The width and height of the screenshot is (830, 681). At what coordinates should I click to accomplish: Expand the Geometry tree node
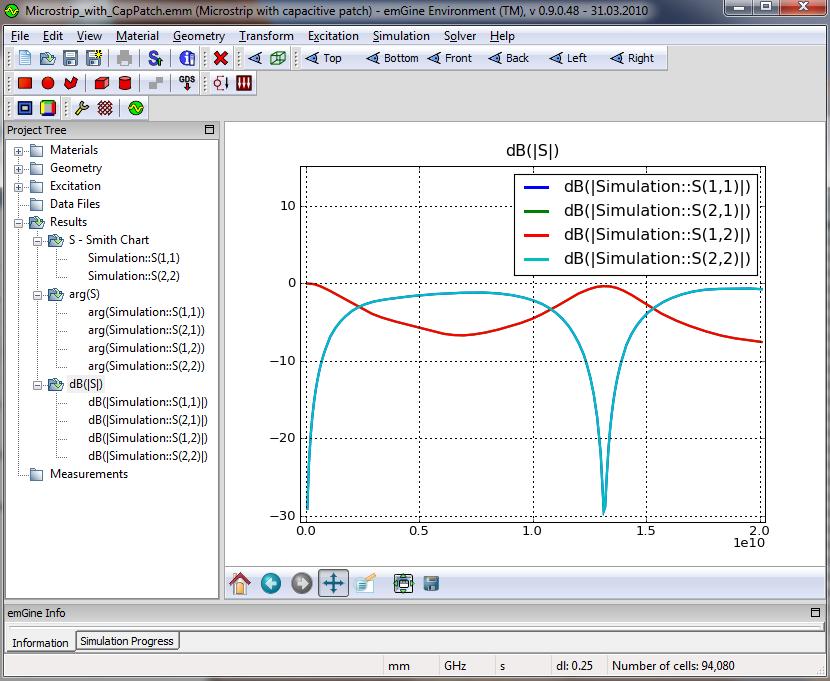(x=19, y=168)
